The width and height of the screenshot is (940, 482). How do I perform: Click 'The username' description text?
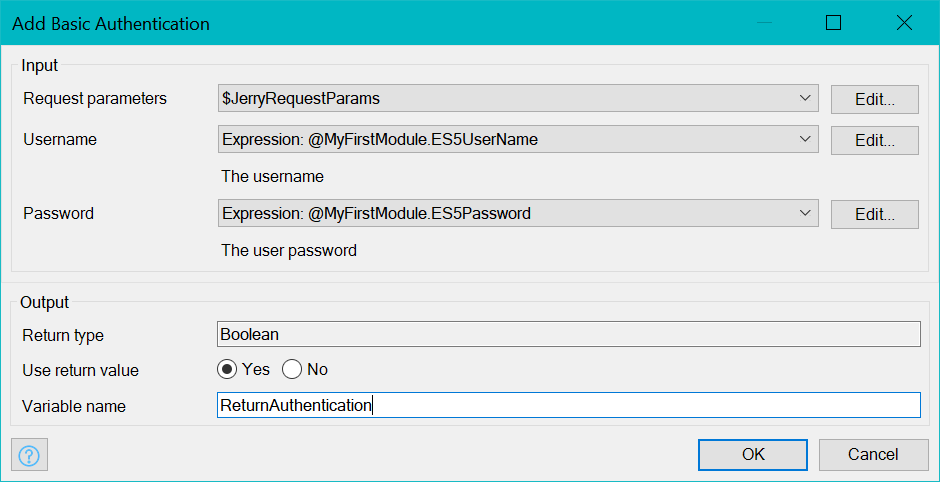point(272,176)
